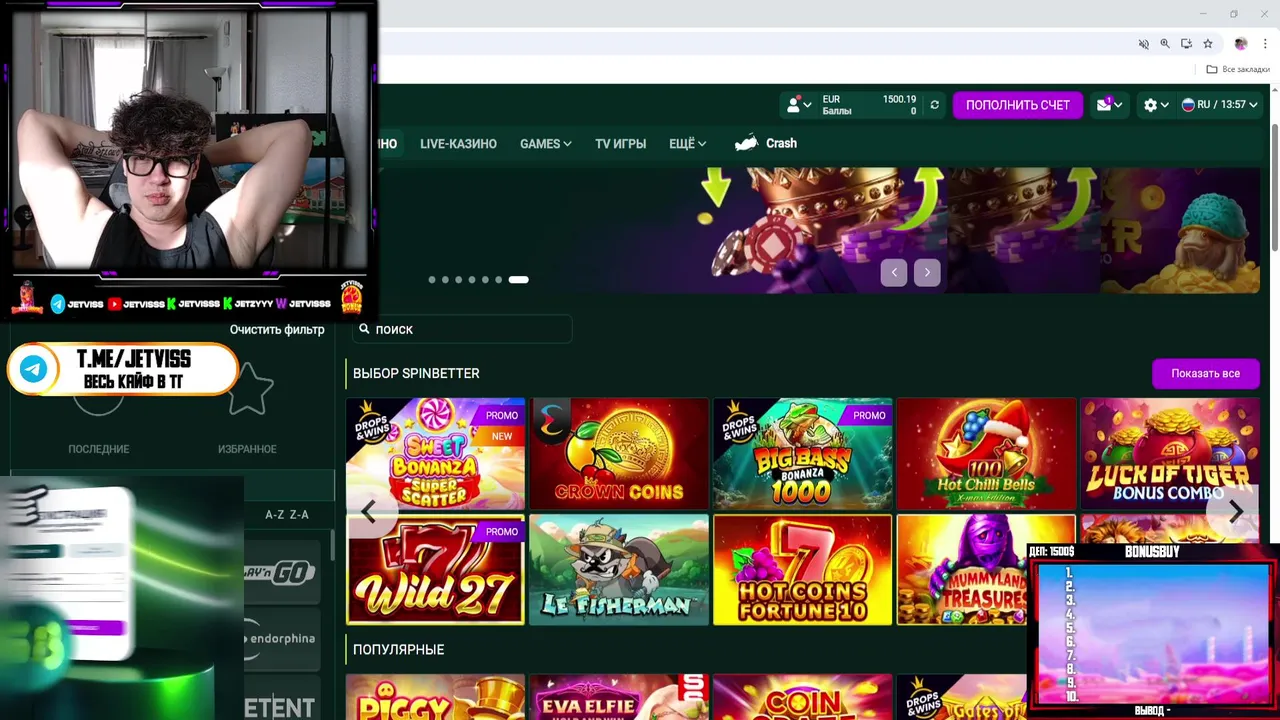Filter by NETENT provider
Screen dimensions: 1280x720
[x=281, y=700]
